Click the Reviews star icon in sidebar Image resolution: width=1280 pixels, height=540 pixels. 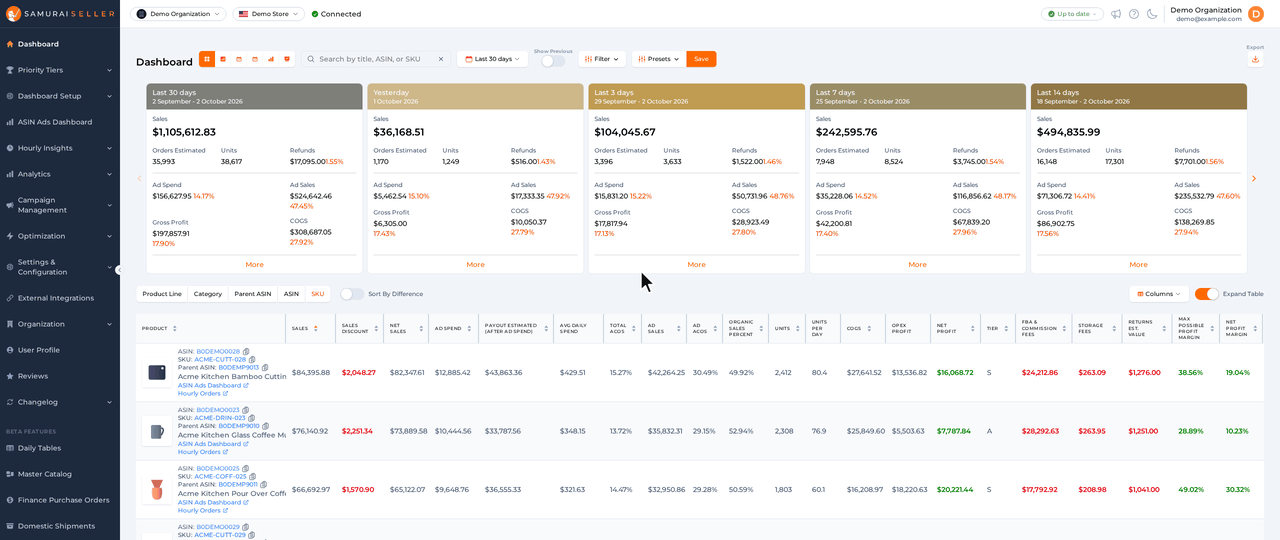coord(10,376)
